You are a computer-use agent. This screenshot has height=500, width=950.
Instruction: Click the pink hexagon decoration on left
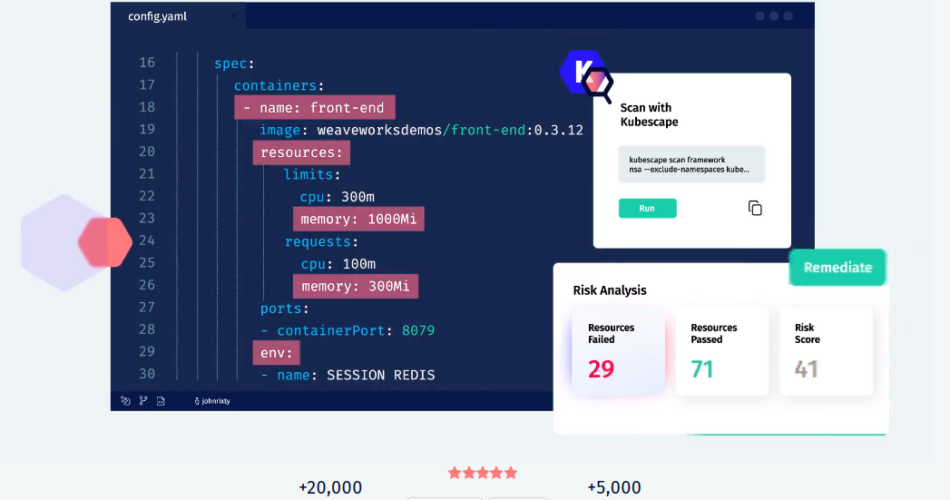point(105,241)
